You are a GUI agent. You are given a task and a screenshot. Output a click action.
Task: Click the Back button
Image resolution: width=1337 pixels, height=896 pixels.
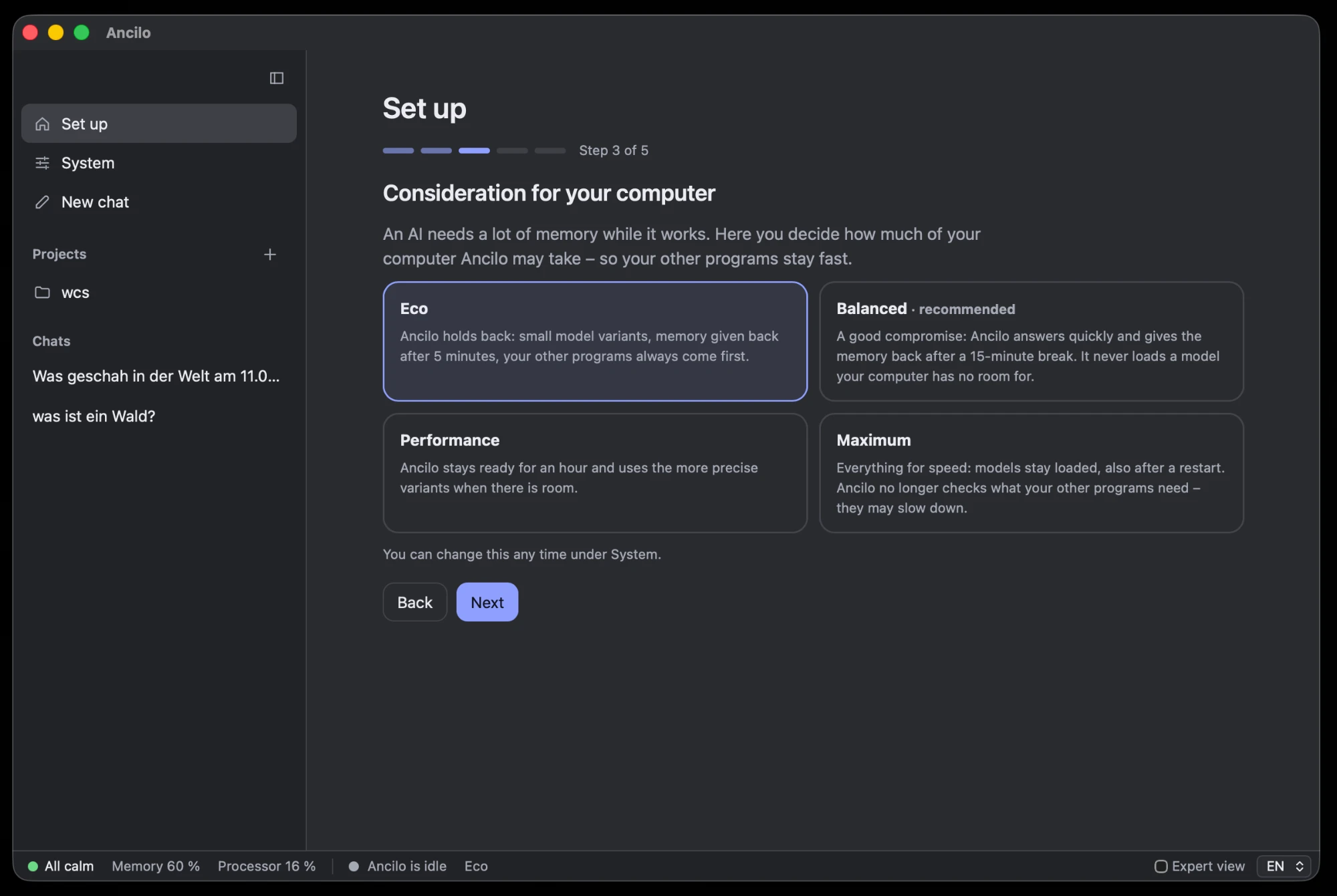[414, 602]
